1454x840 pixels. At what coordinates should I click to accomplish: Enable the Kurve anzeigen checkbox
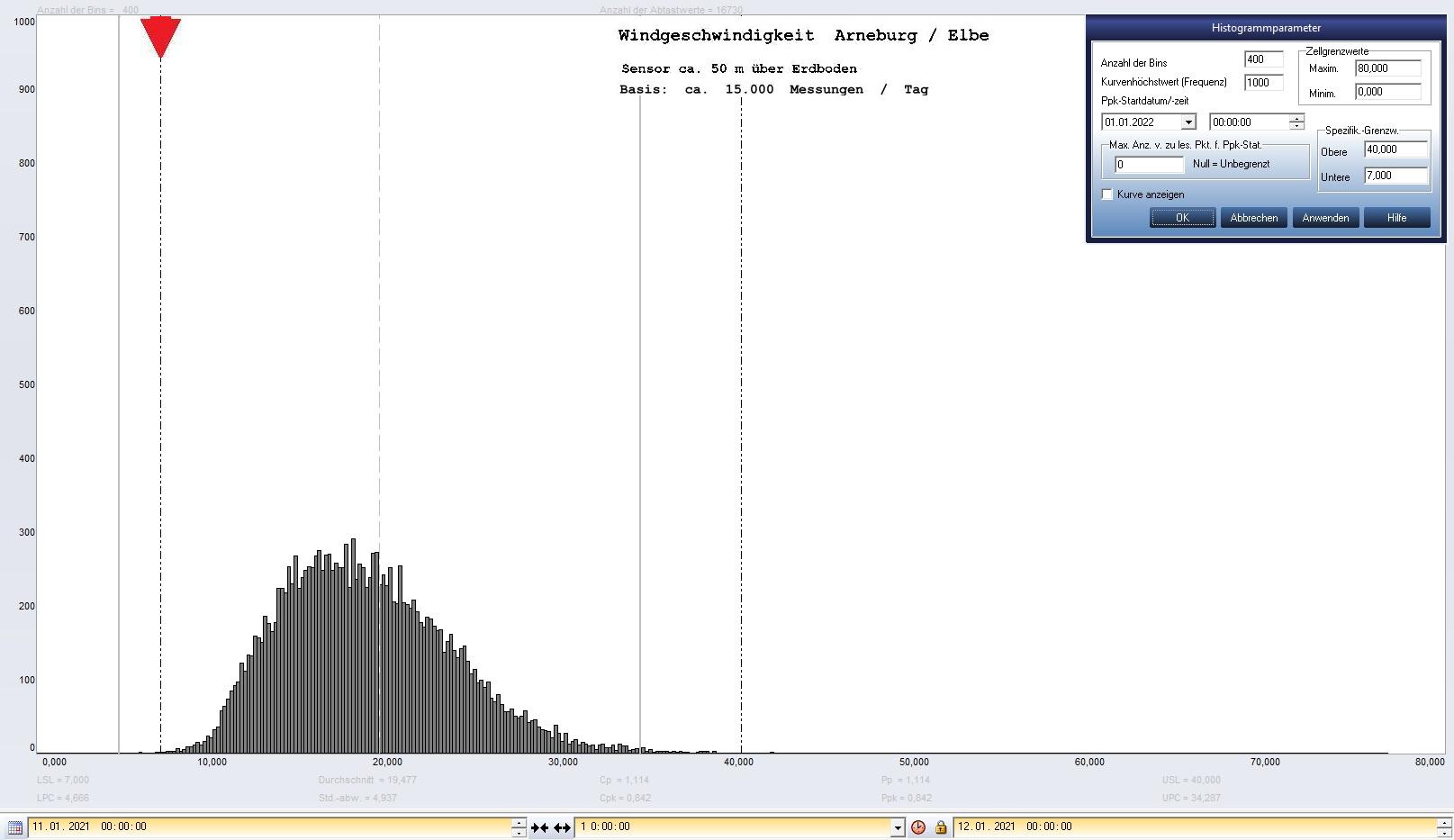click(1107, 194)
